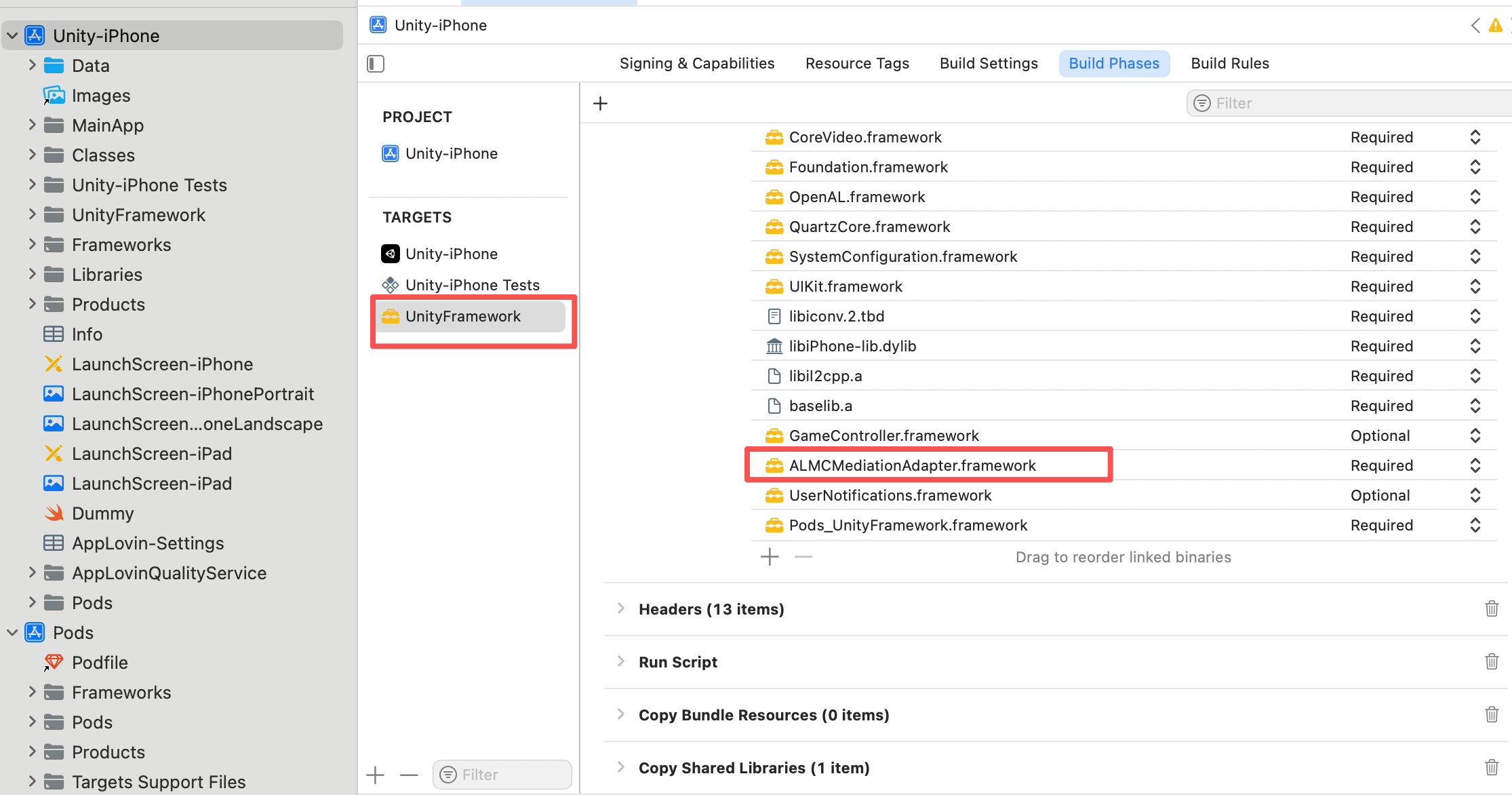
Task: Change the status stepper for CoreVideo.framework
Action: click(x=1475, y=137)
